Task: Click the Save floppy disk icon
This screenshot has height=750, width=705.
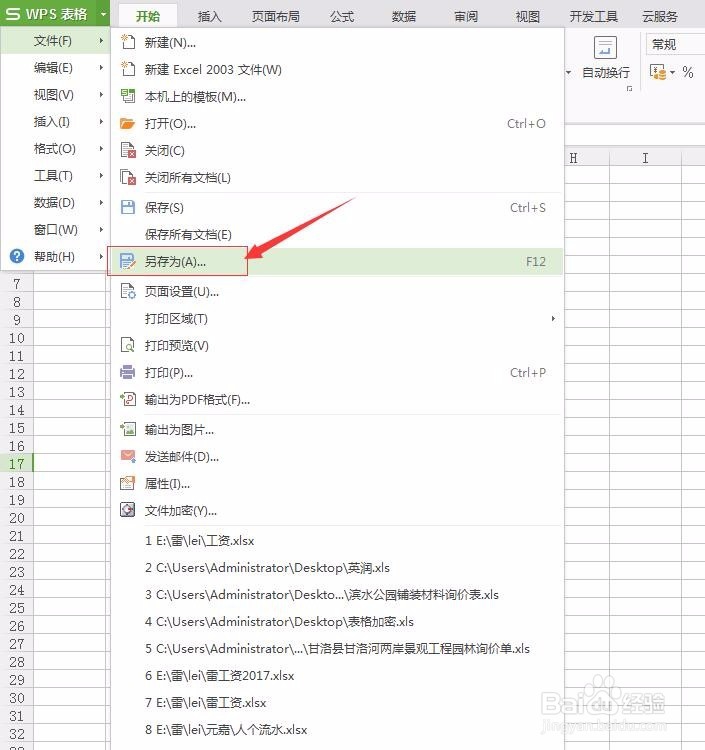Action: (x=127, y=207)
